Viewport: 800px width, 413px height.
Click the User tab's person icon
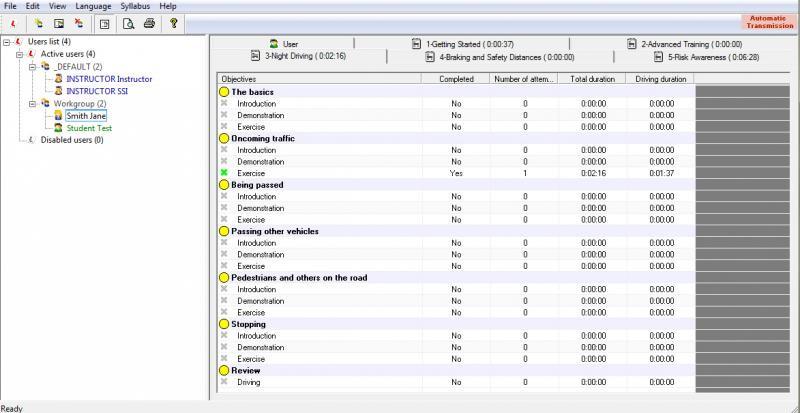[x=274, y=44]
